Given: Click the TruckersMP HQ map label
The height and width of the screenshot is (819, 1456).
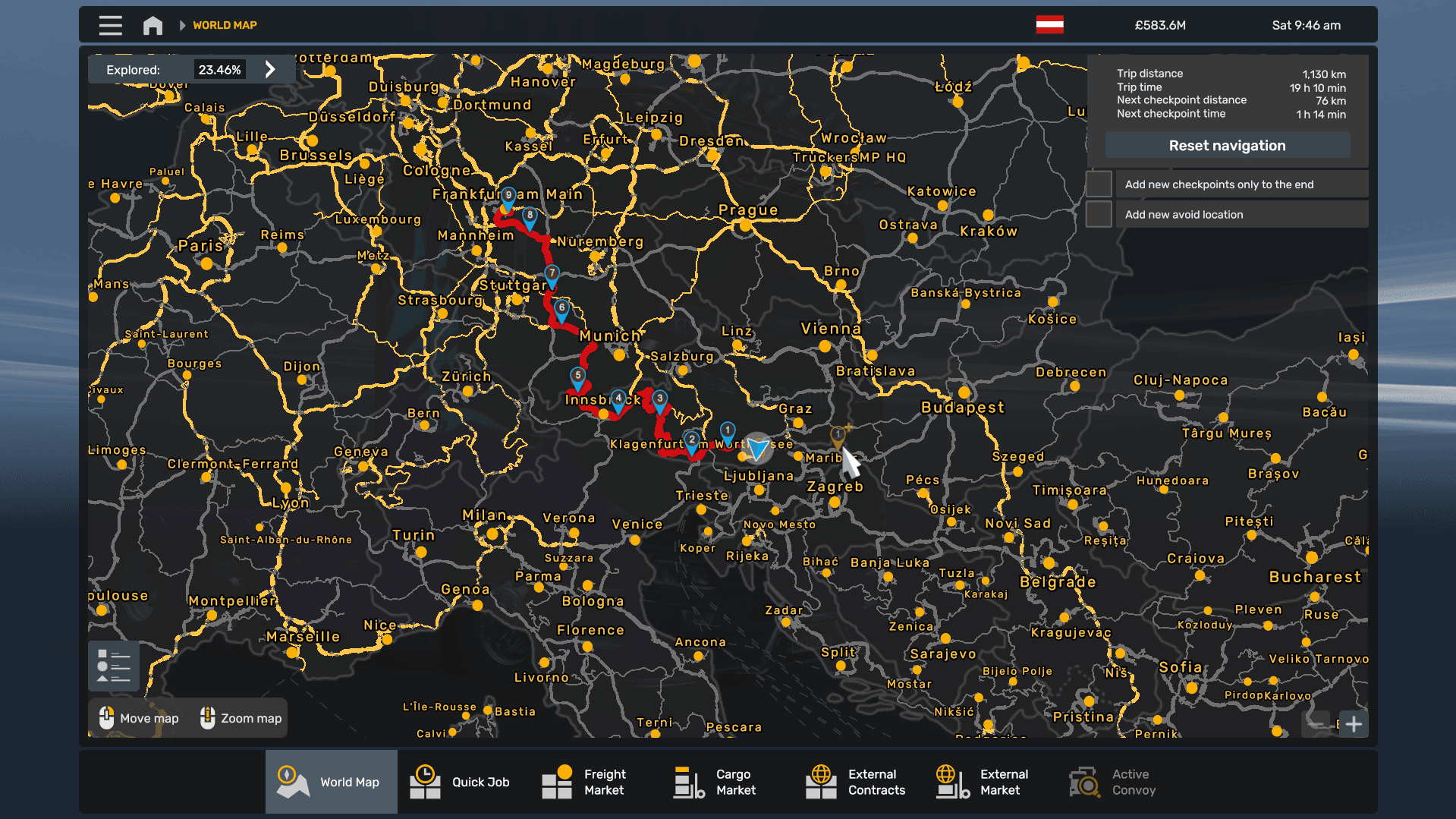Looking at the screenshot, I should click(x=849, y=157).
